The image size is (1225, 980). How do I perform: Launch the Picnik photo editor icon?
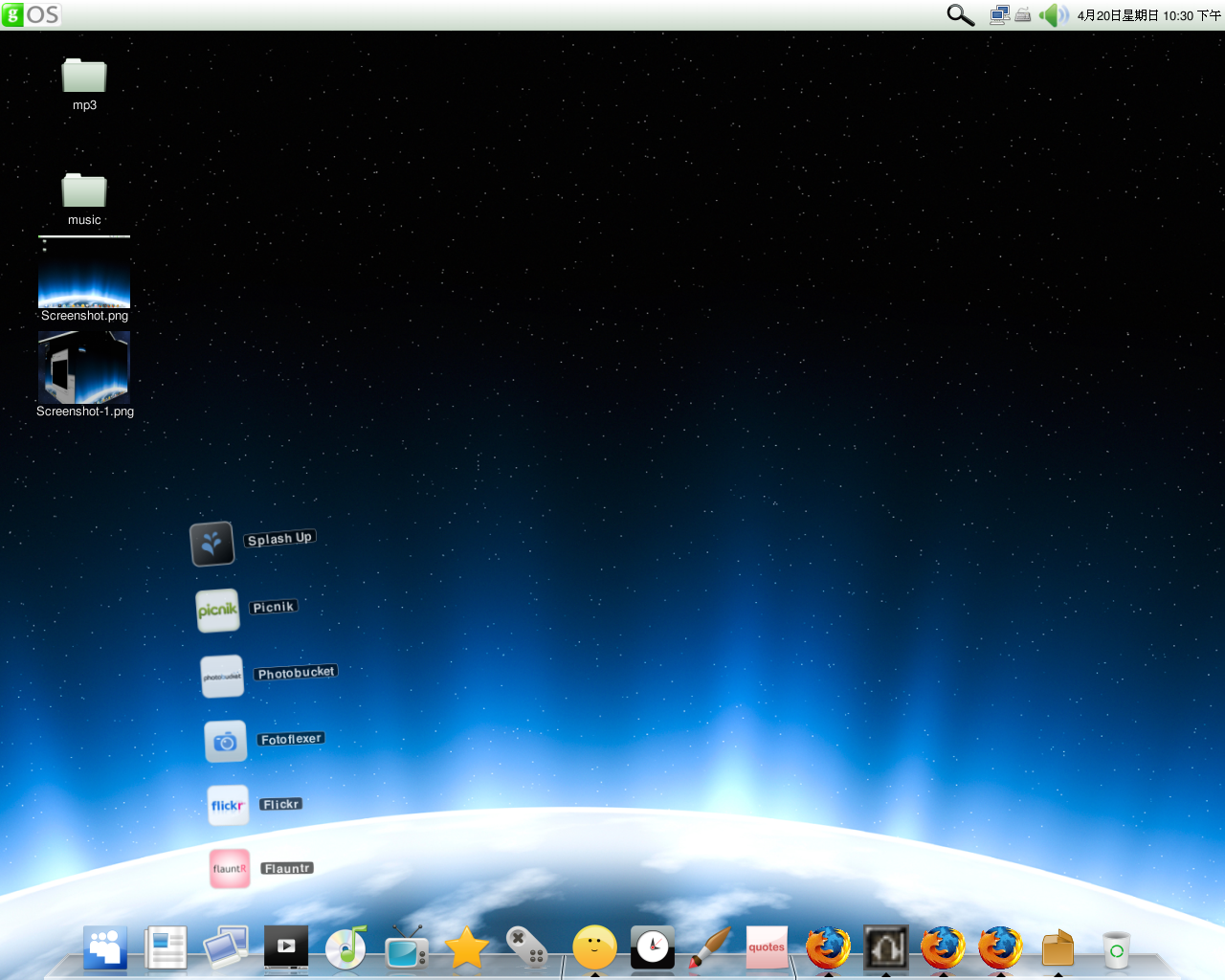[x=218, y=611]
